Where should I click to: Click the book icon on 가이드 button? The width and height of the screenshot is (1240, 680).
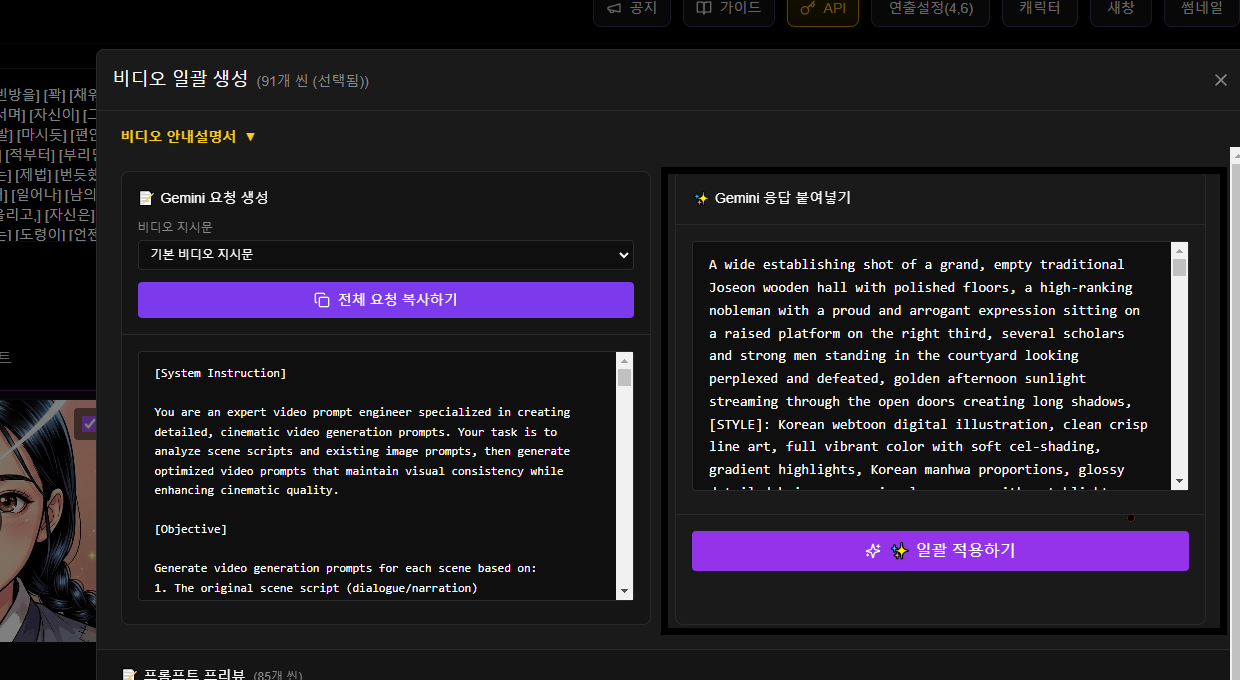click(702, 8)
